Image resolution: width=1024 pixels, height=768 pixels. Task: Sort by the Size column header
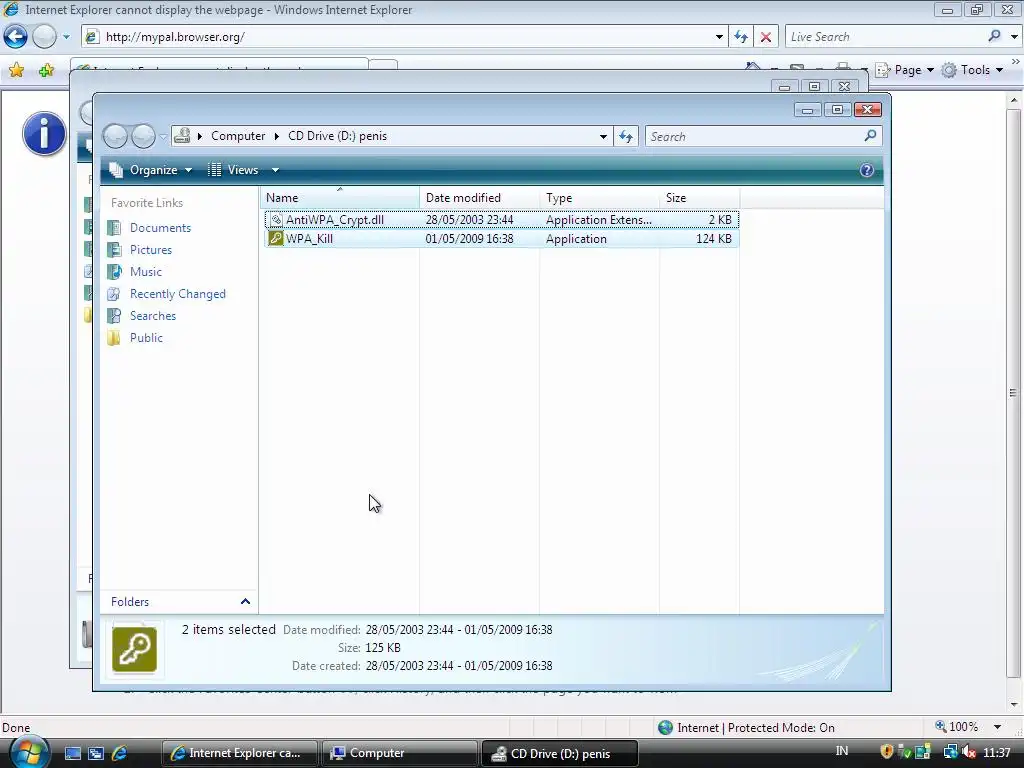699,198
